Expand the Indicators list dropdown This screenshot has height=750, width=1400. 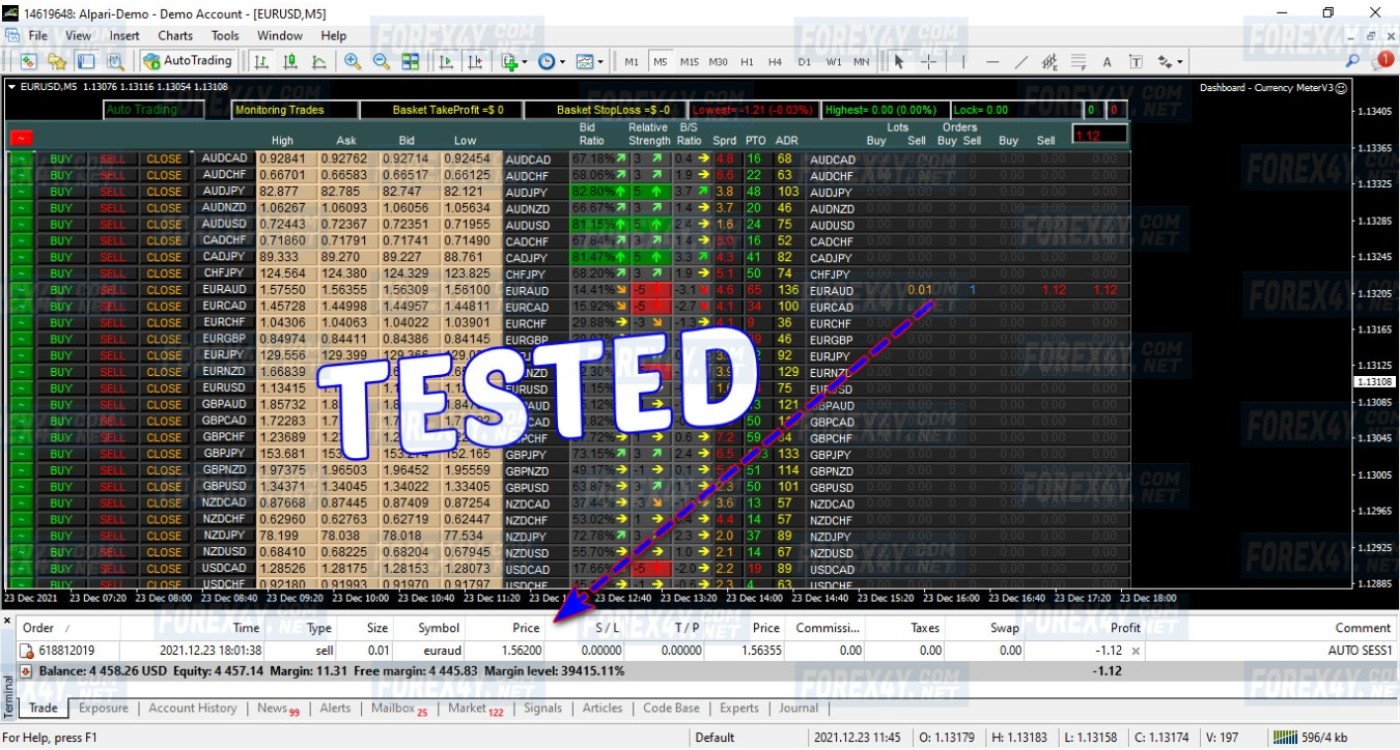pos(524,62)
